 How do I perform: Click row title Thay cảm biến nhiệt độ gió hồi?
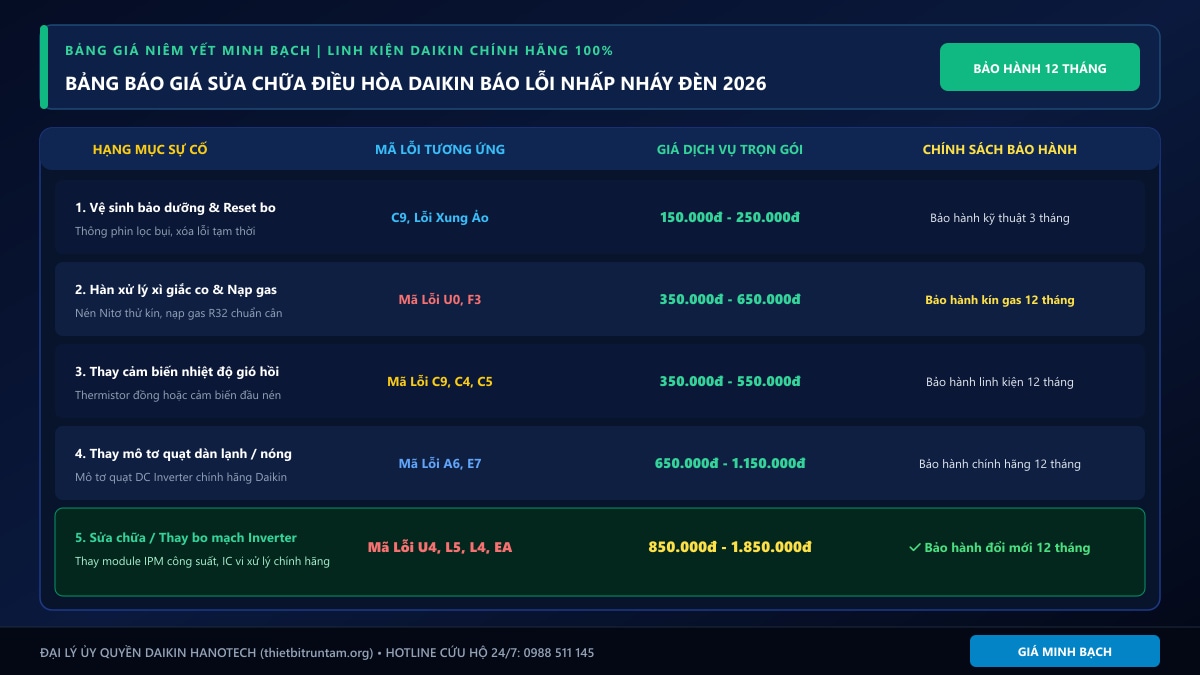coord(177,371)
